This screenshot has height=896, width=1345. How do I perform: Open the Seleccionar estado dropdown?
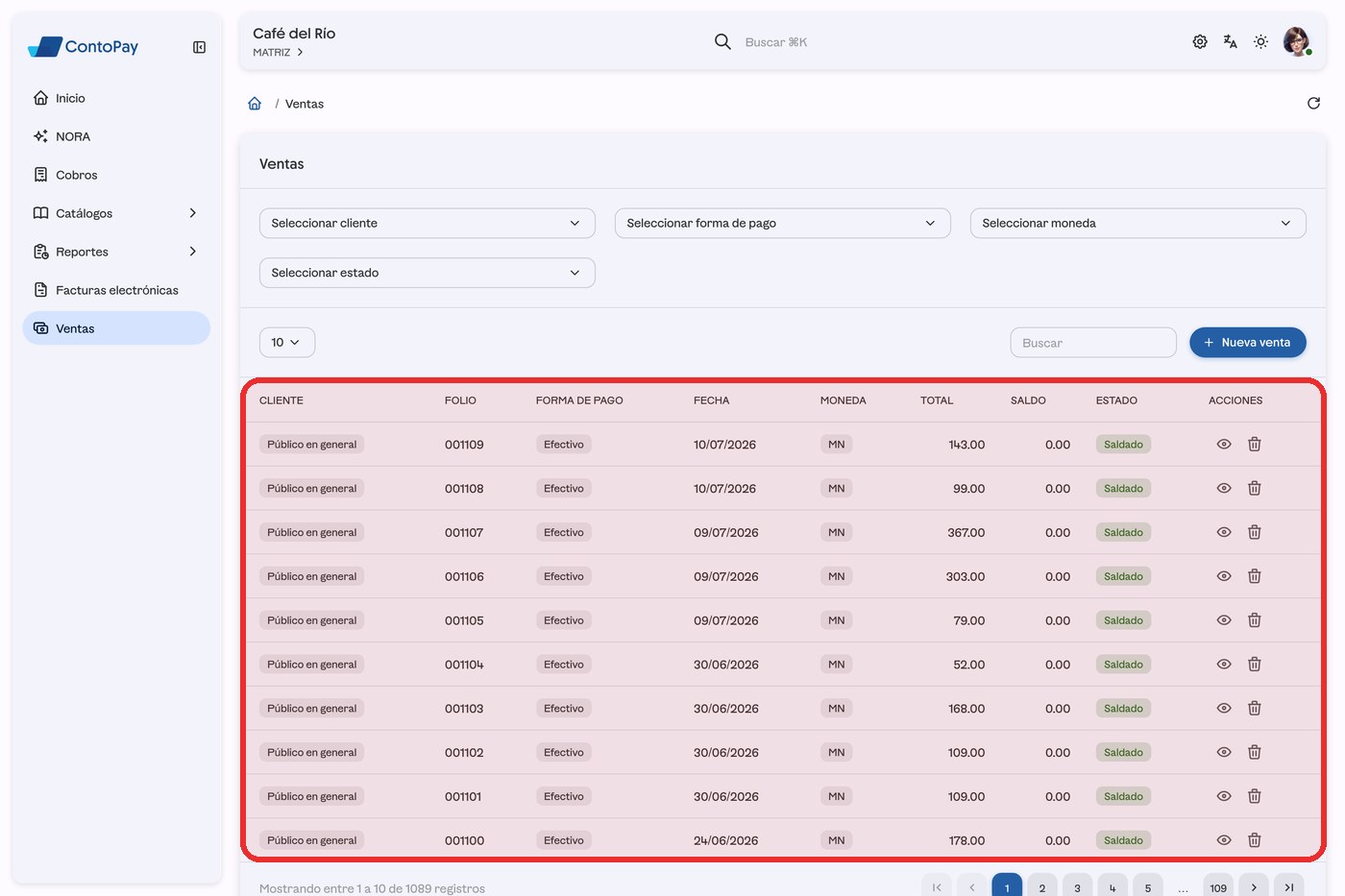tap(428, 273)
